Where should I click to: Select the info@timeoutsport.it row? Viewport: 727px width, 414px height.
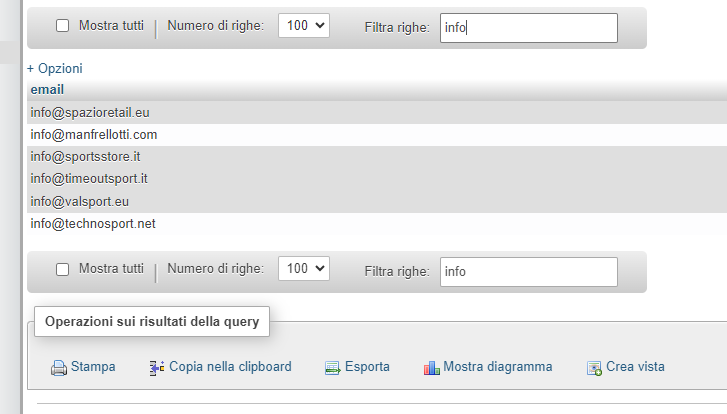point(90,179)
